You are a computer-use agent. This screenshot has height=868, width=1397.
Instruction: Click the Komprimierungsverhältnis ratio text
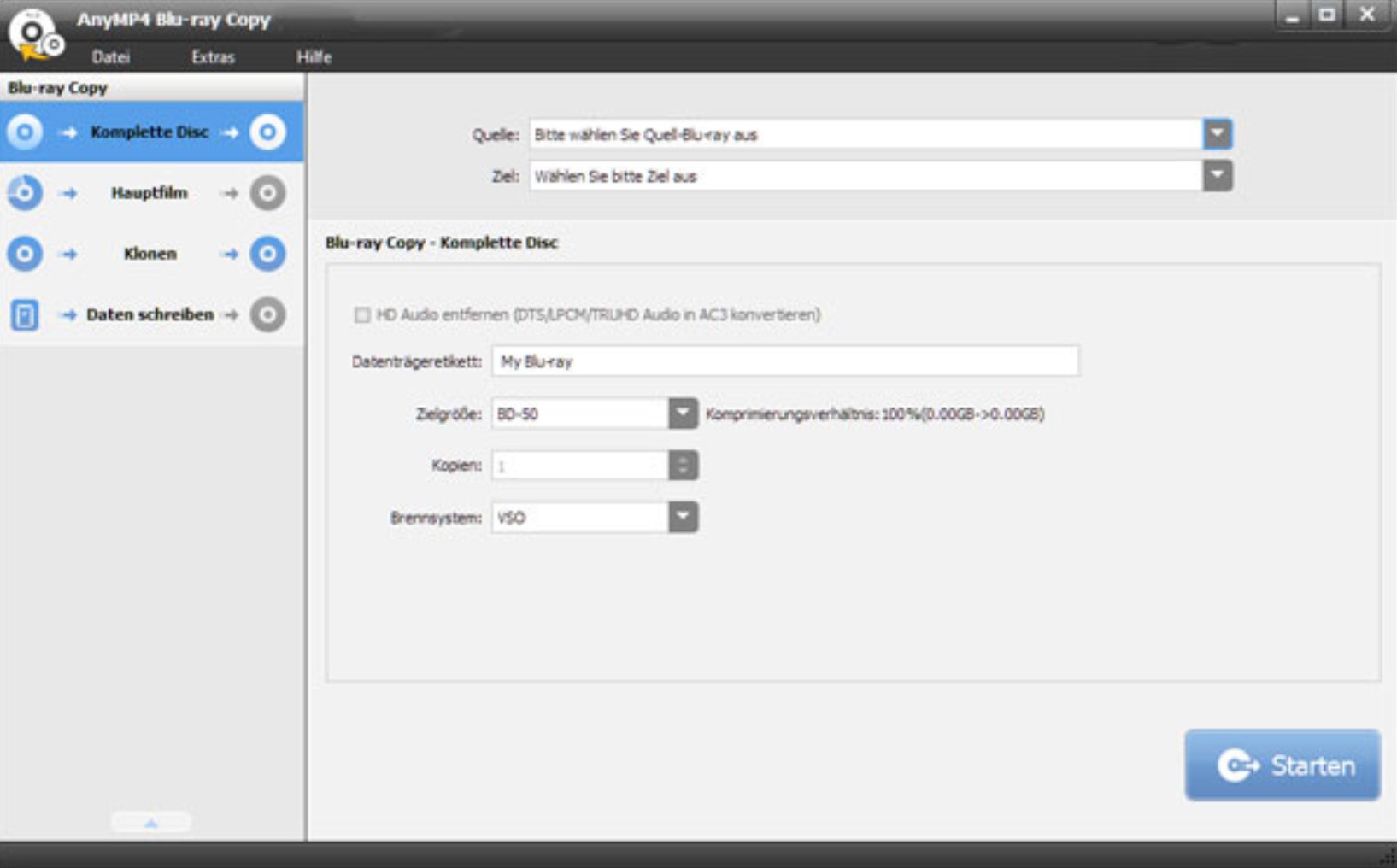(875, 413)
